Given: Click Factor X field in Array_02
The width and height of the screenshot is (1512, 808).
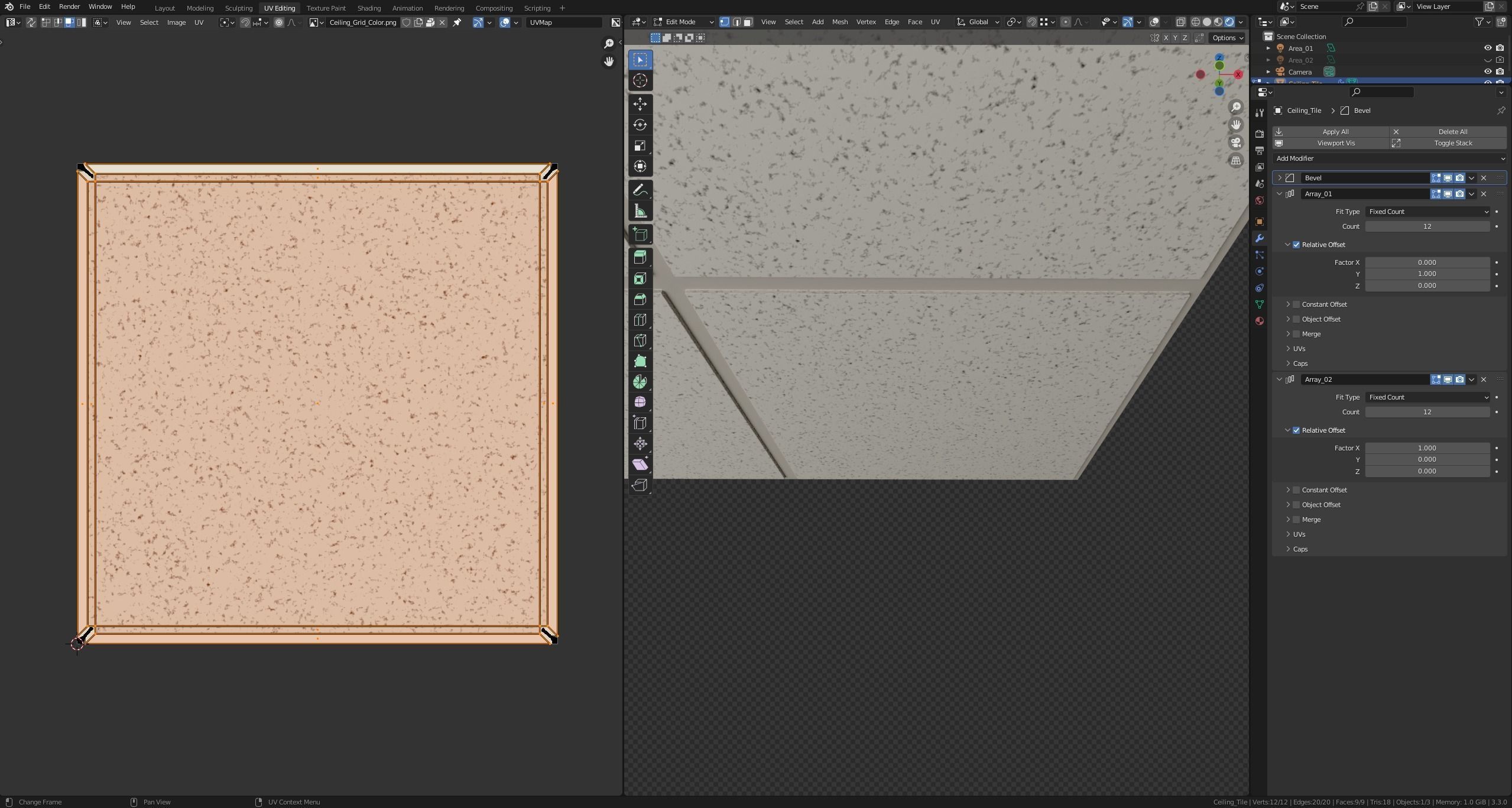Looking at the screenshot, I should click(1427, 448).
